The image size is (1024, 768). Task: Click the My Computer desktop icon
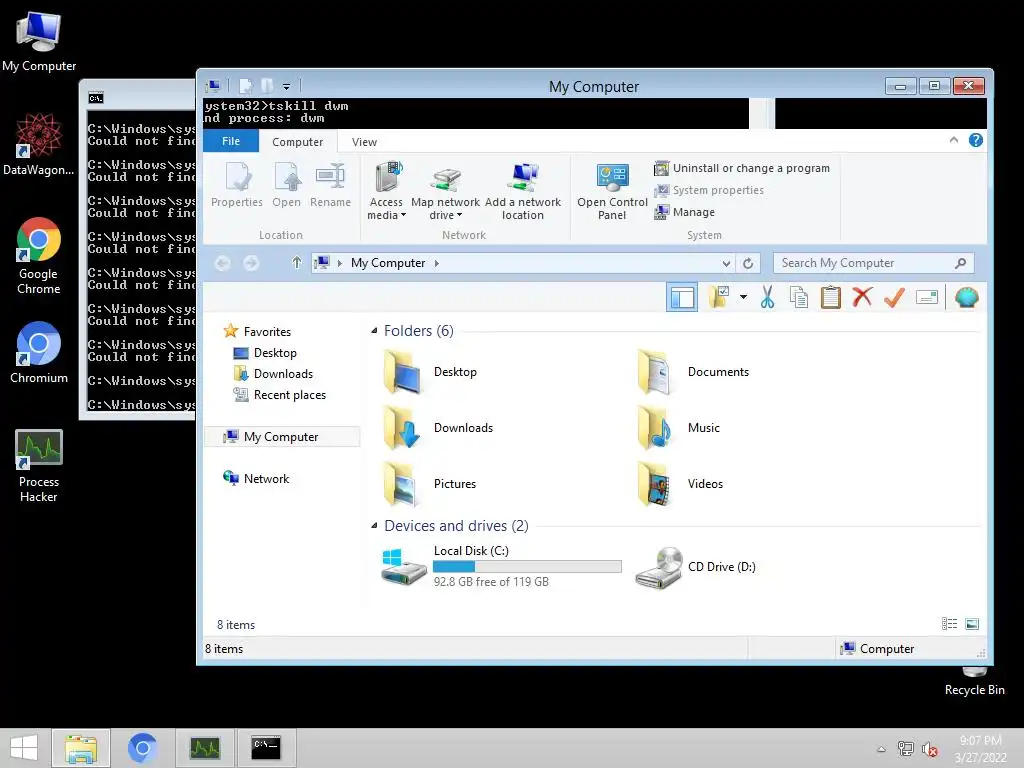pyautogui.click(x=39, y=42)
